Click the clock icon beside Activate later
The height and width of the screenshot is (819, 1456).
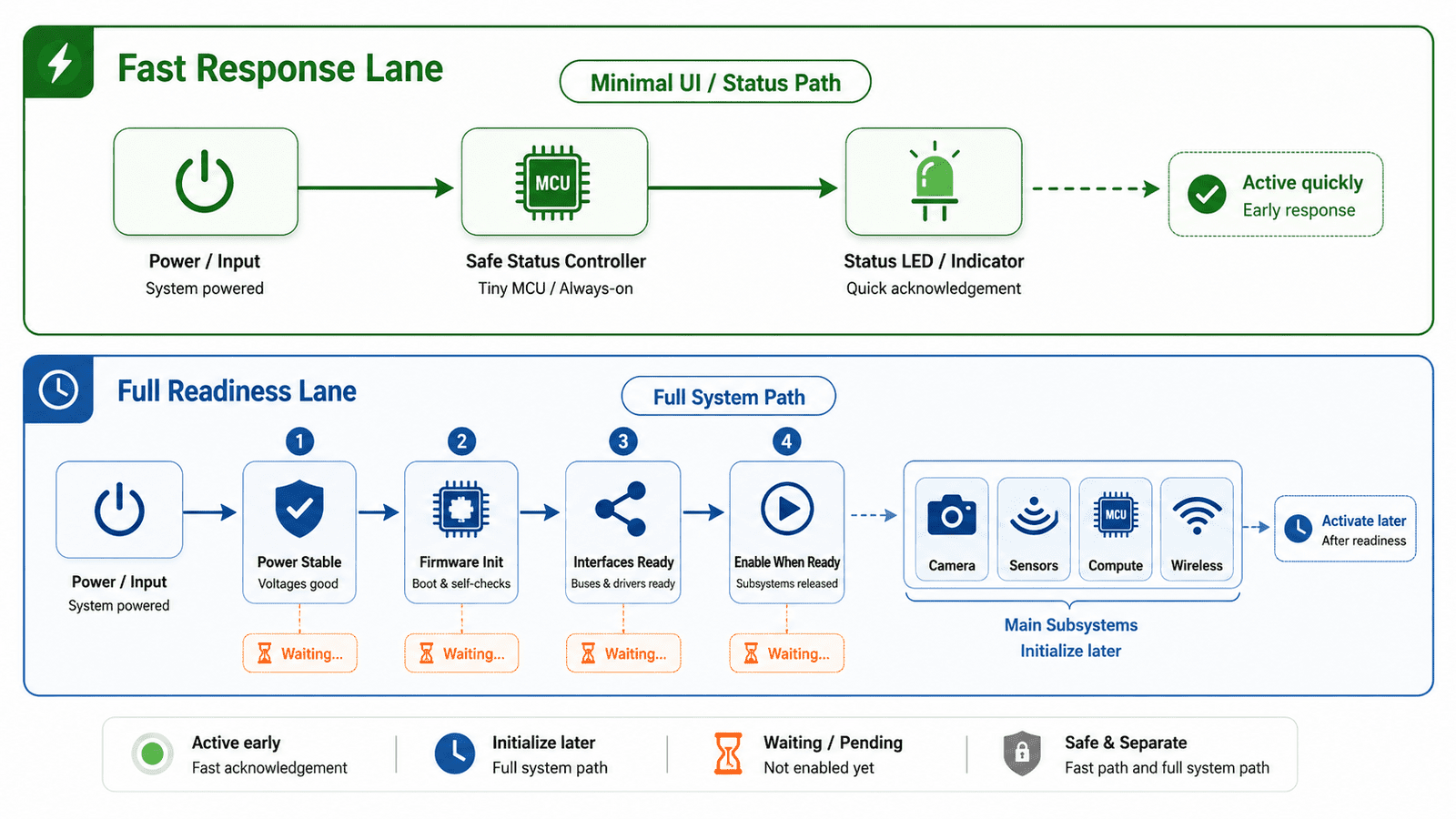1299,529
